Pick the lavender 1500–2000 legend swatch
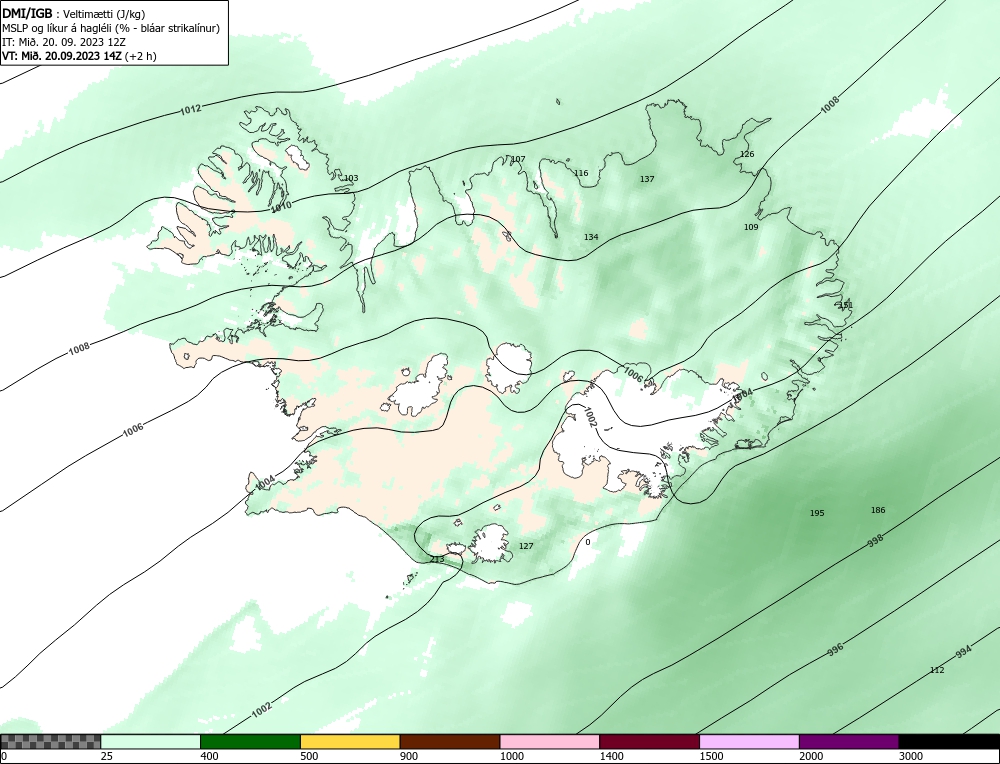The image size is (1000, 764). point(749,741)
